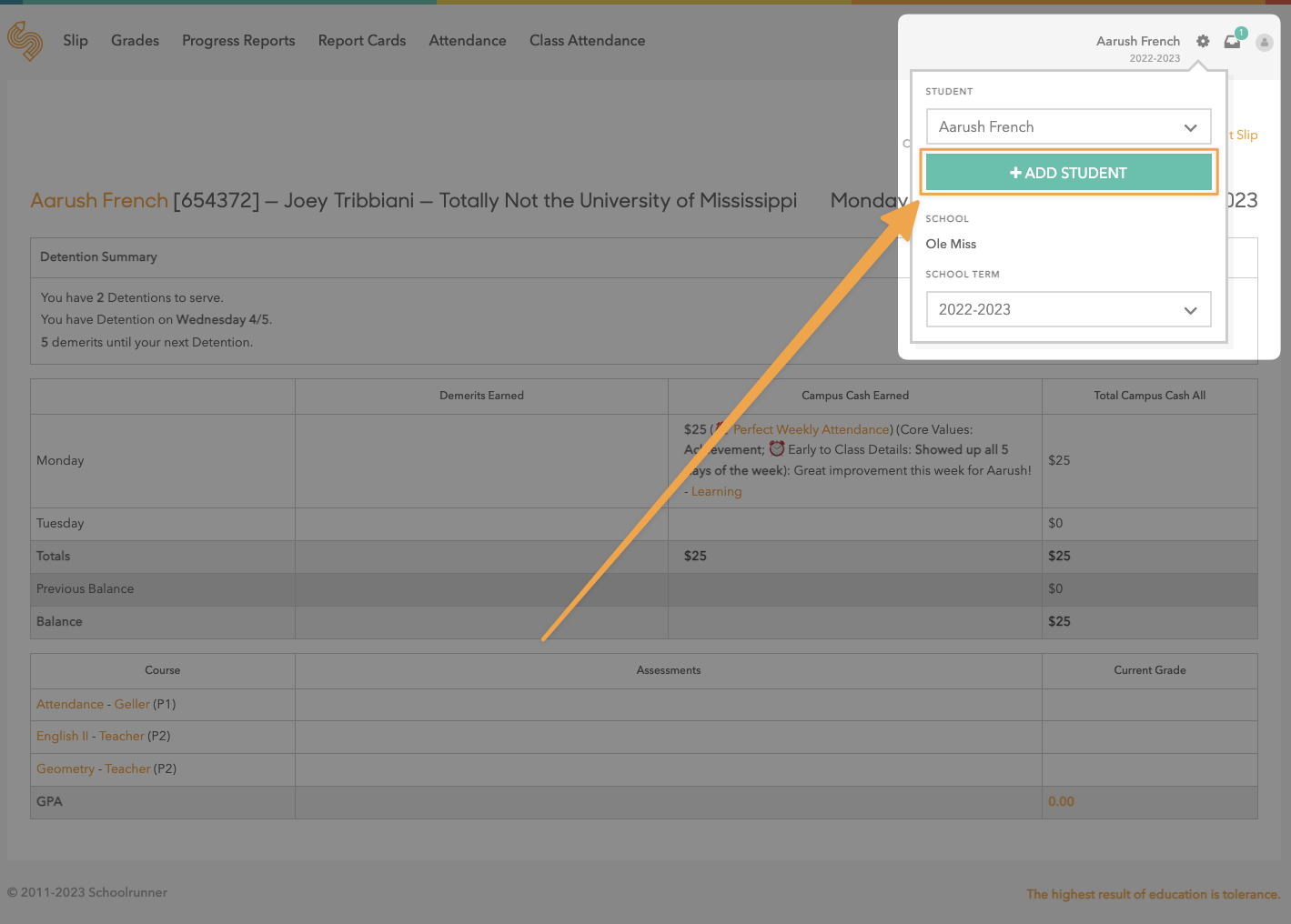The width and height of the screenshot is (1291, 924).
Task: Click the Course column header
Action: (x=163, y=670)
